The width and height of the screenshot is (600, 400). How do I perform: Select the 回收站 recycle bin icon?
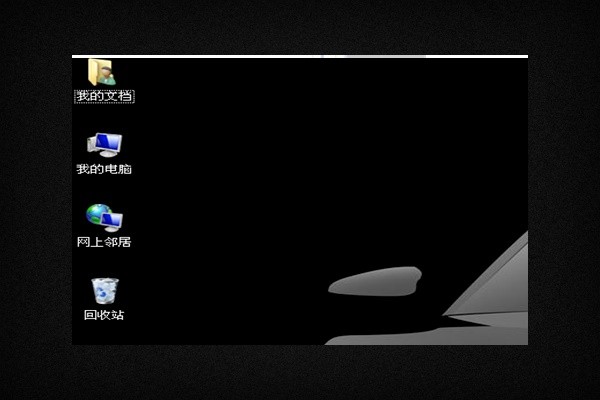[x=104, y=290]
